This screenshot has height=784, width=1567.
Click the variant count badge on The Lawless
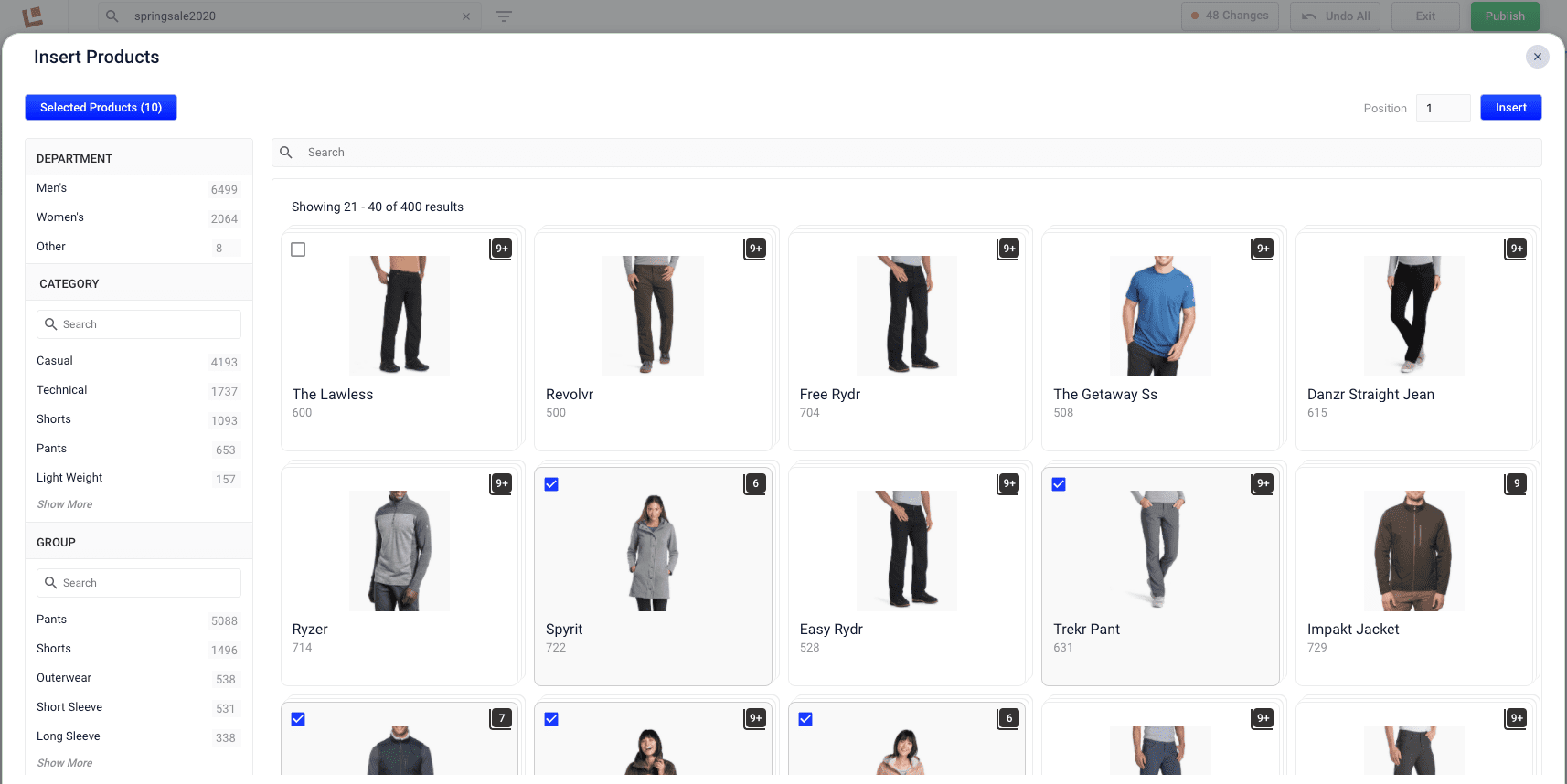click(x=501, y=249)
